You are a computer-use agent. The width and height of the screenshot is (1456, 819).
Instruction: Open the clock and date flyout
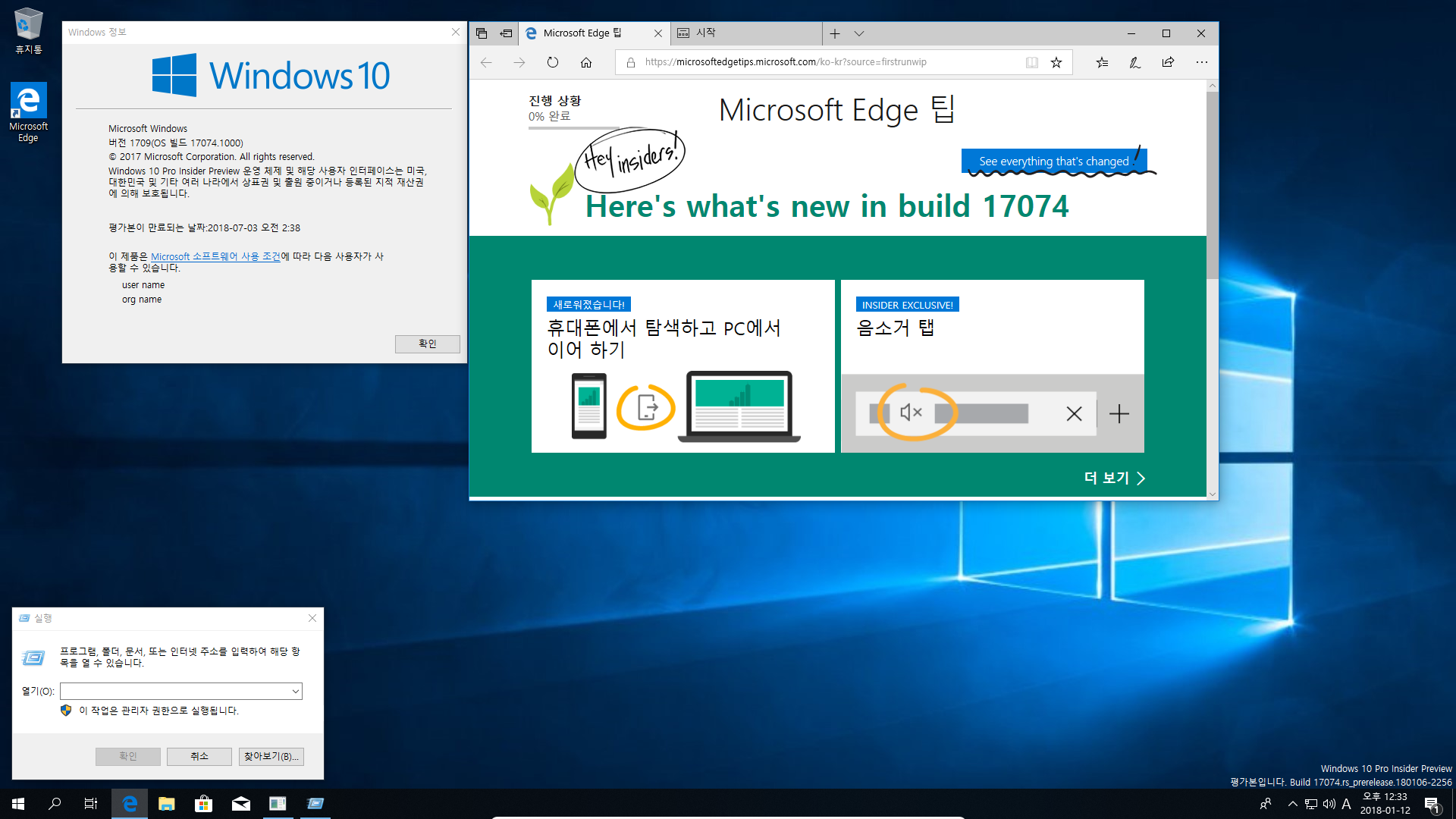pos(1385,804)
